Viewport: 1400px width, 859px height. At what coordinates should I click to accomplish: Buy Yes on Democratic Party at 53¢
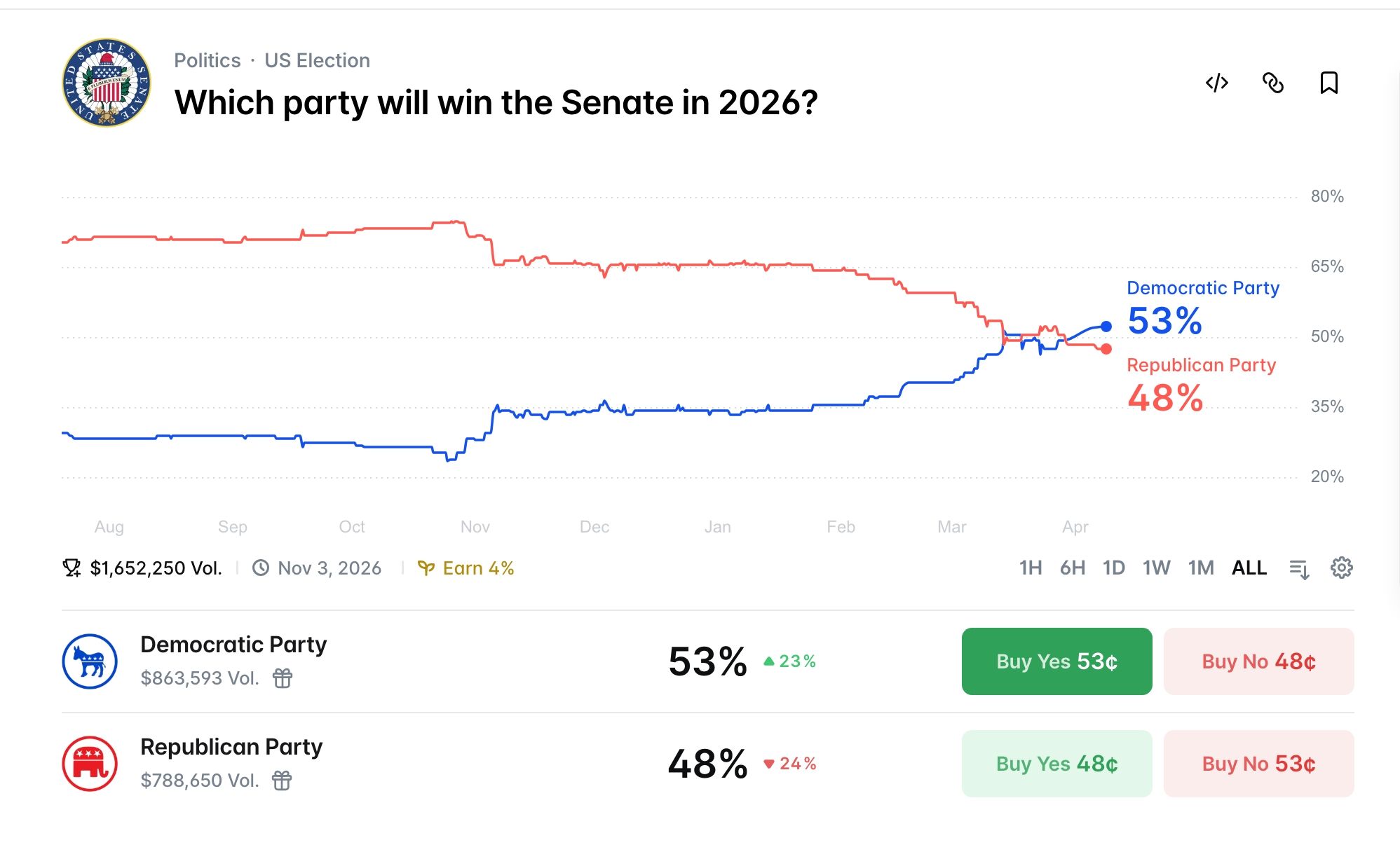pos(1056,661)
